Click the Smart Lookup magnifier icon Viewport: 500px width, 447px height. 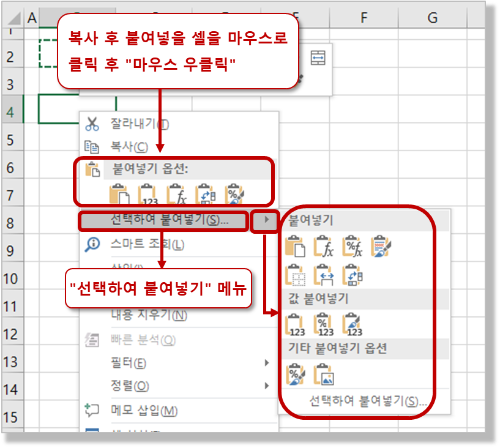pyautogui.click(x=92, y=244)
